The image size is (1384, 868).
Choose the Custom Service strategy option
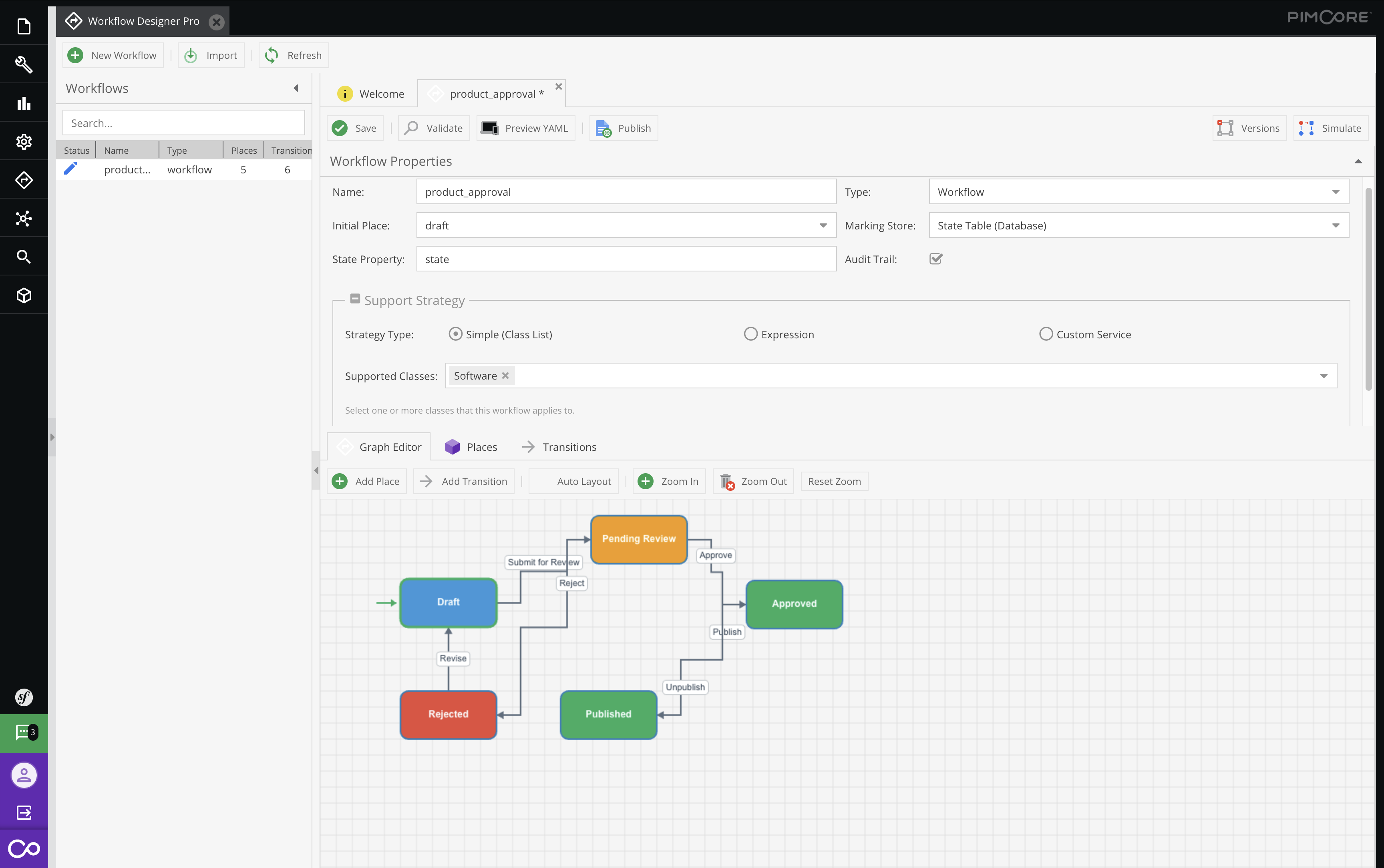pos(1046,334)
